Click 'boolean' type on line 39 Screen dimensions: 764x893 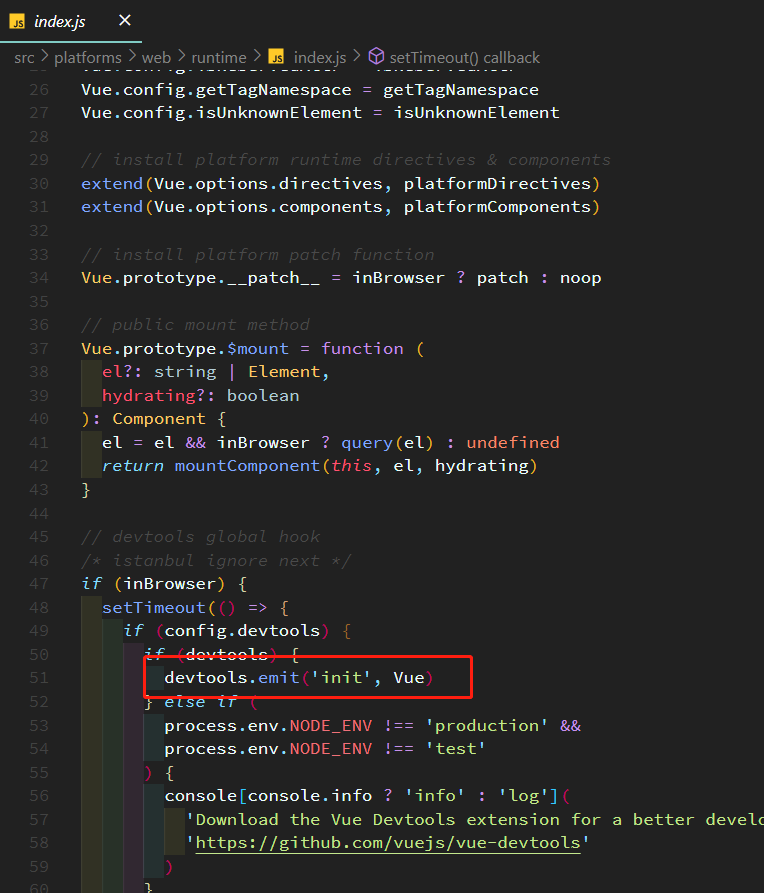pos(263,396)
